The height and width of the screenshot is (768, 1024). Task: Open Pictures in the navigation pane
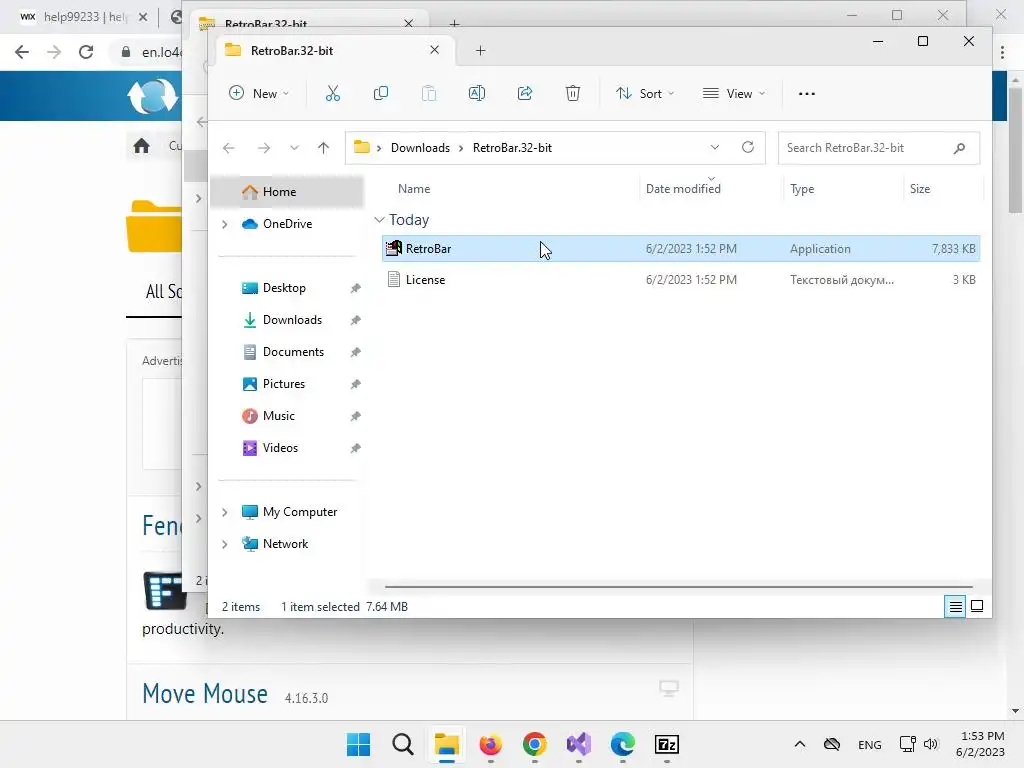pyautogui.click(x=283, y=384)
